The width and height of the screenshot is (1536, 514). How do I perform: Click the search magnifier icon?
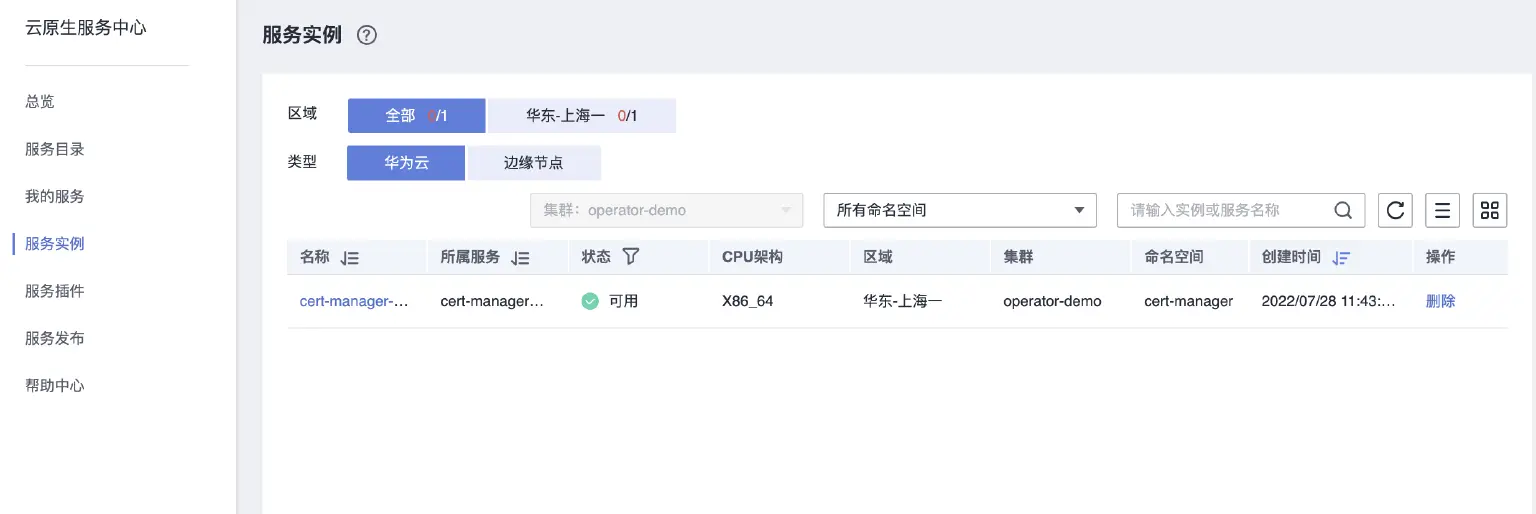click(1344, 210)
